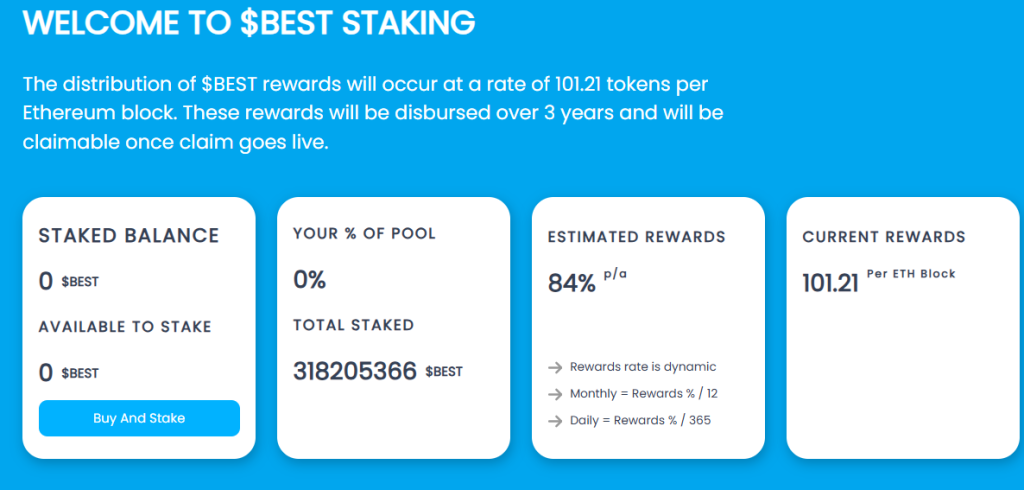This screenshot has height=490, width=1024.
Task: Click the Daily = Rewards % / 365 text
Action: (640, 421)
